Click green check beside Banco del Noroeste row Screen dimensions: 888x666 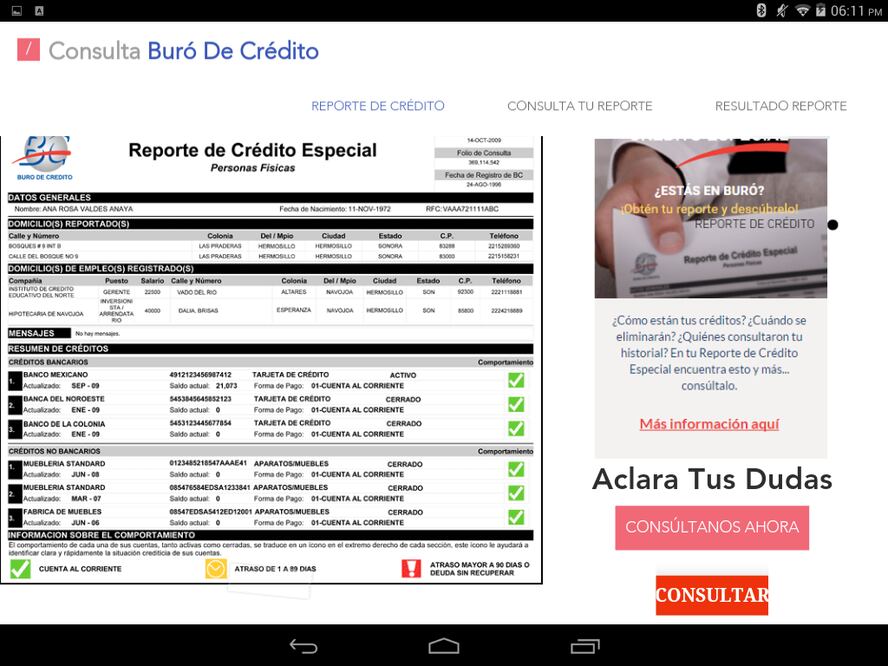(516, 404)
